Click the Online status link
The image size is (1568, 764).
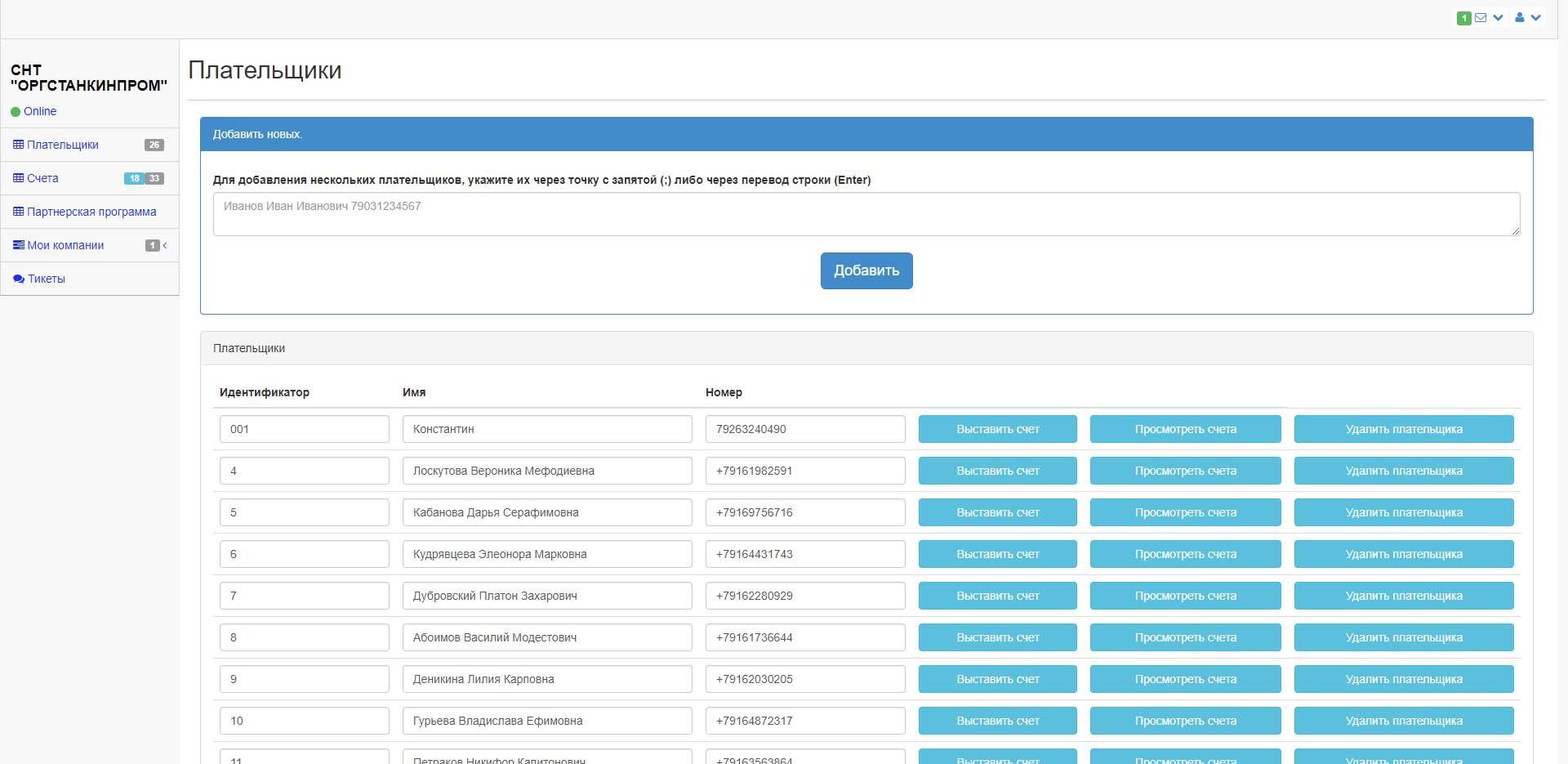click(x=40, y=111)
